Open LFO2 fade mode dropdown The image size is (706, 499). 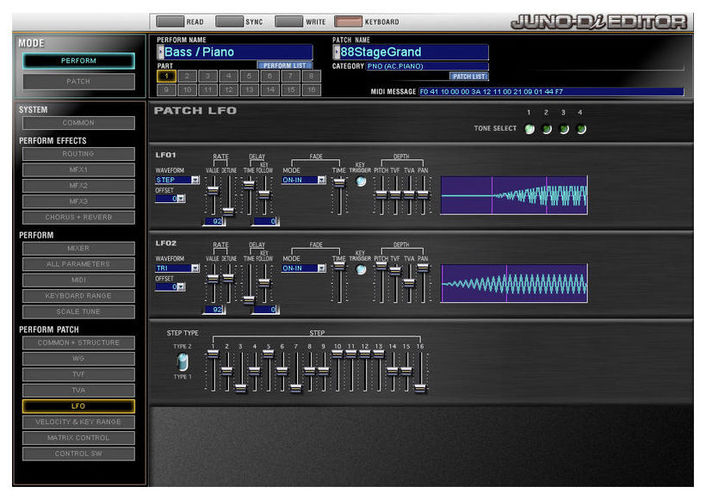point(321,268)
